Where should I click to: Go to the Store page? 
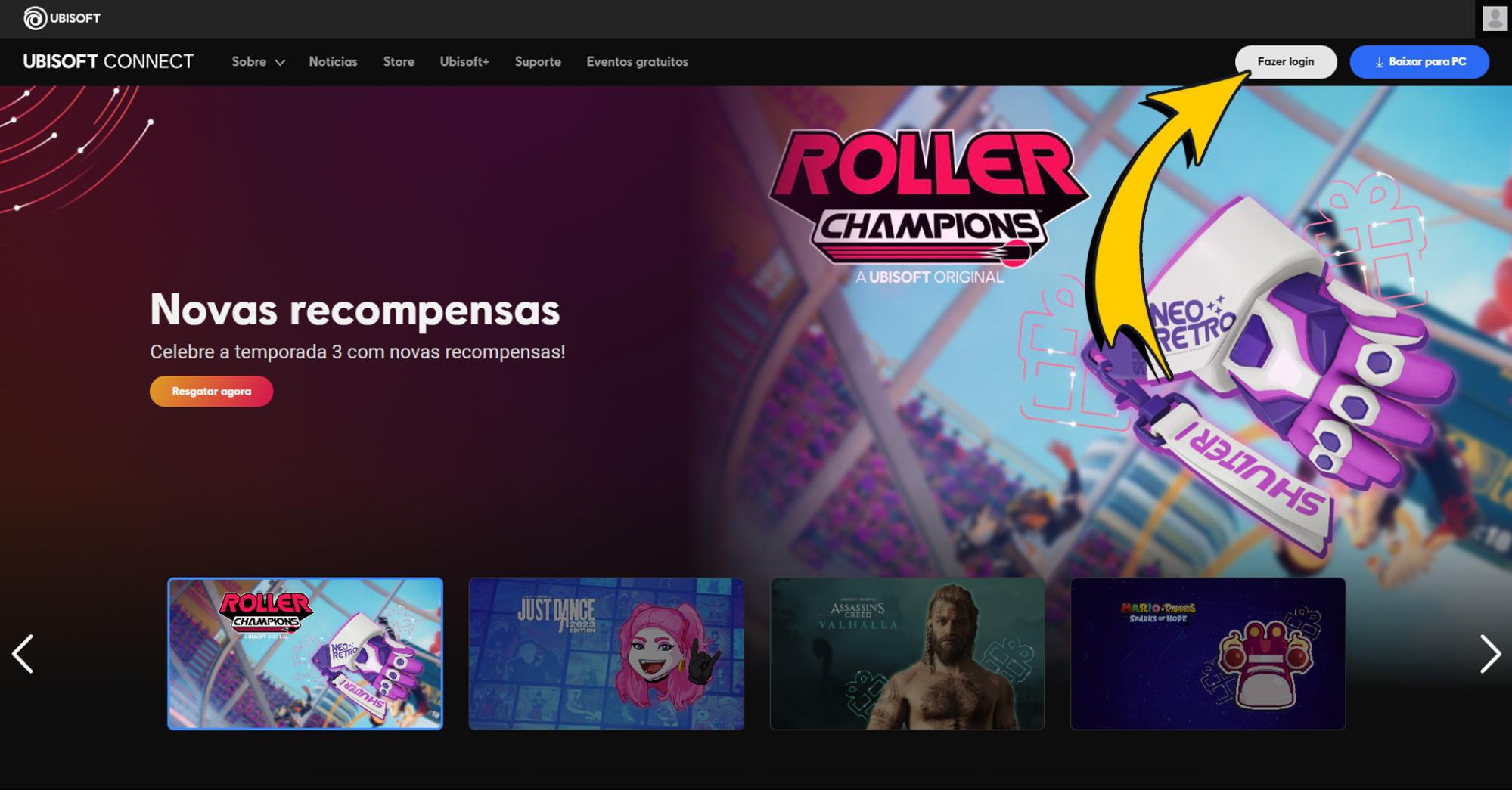(399, 62)
